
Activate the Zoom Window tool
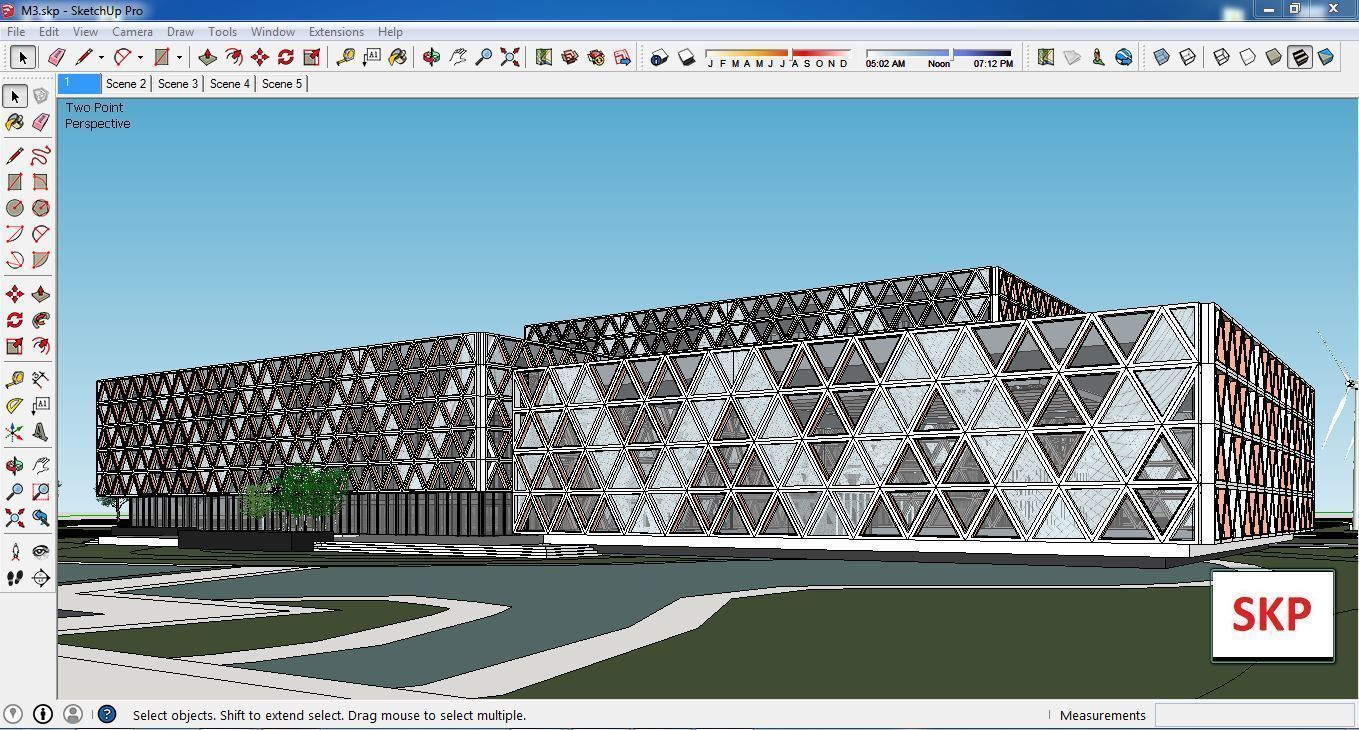click(41, 492)
